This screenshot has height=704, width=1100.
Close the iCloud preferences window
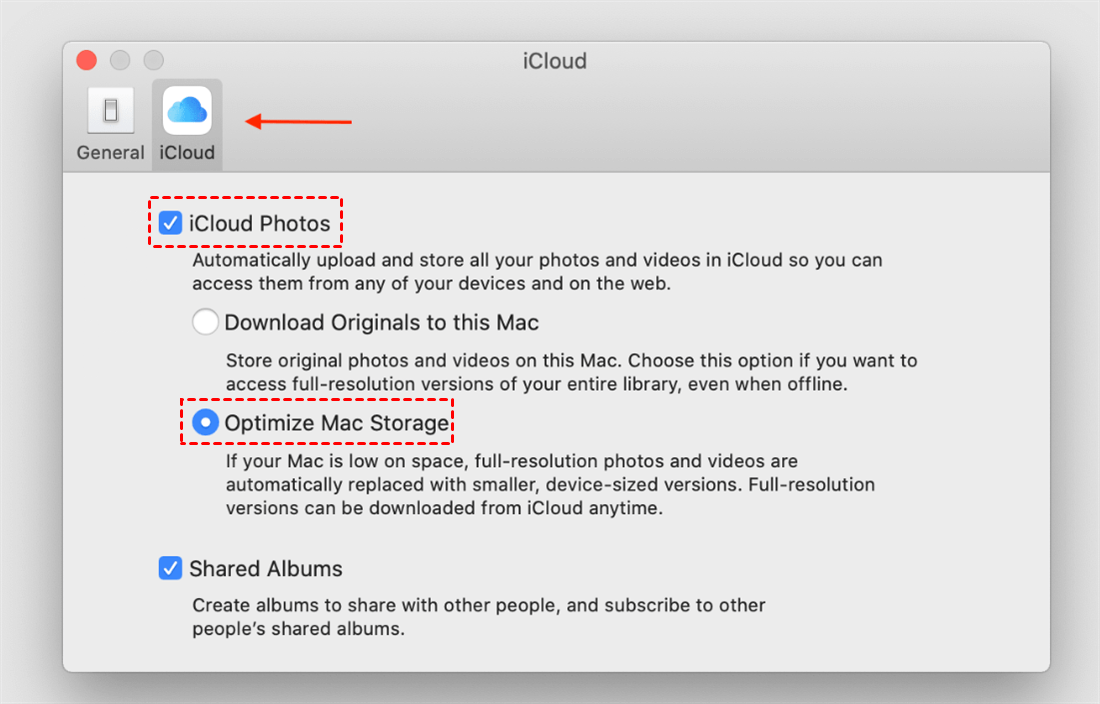(x=87, y=60)
